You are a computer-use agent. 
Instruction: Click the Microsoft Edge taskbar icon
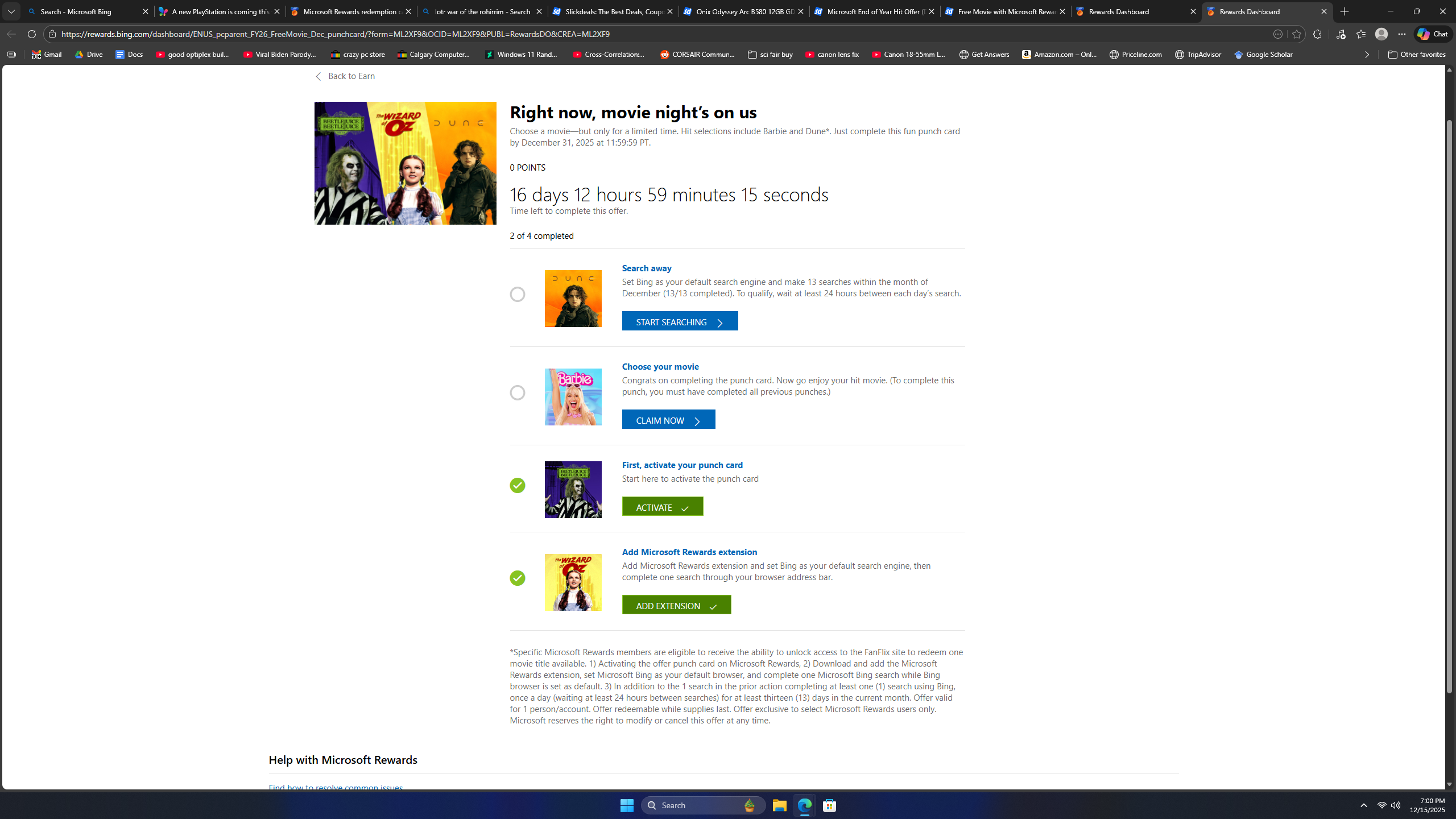[804, 805]
